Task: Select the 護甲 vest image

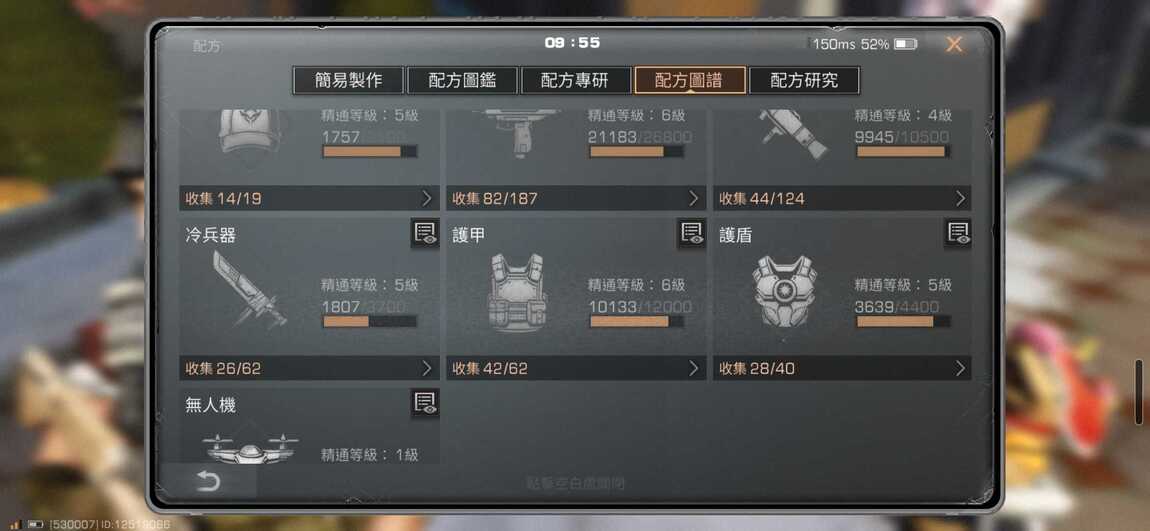Action: [516, 292]
